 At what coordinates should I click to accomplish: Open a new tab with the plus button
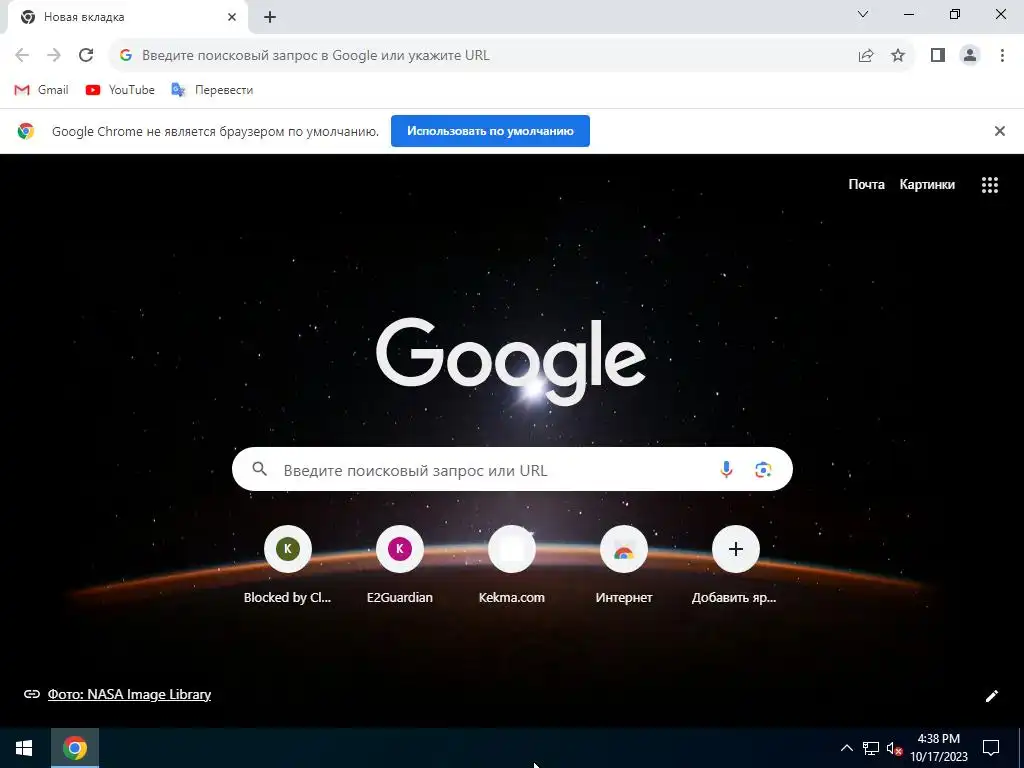click(270, 18)
